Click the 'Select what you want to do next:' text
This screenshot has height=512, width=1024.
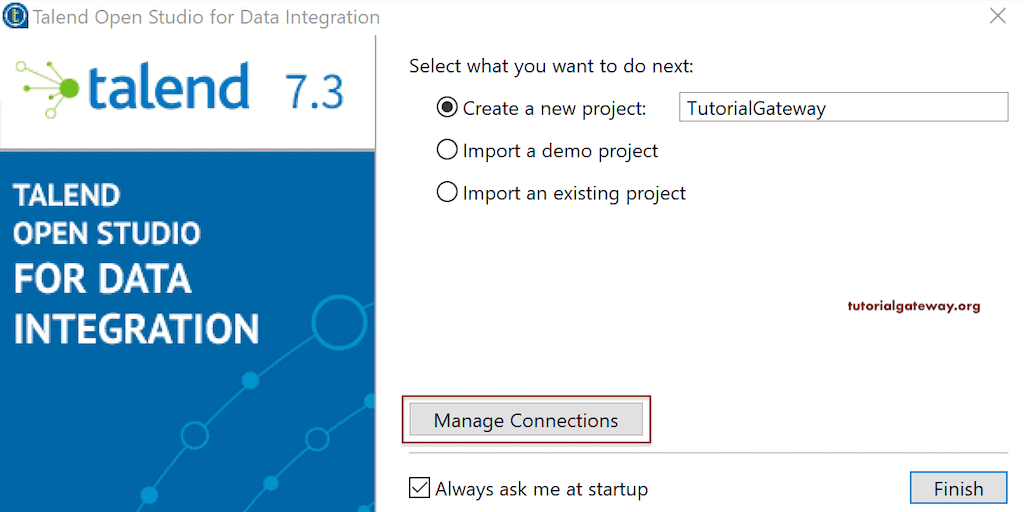click(x=551, y=66)
